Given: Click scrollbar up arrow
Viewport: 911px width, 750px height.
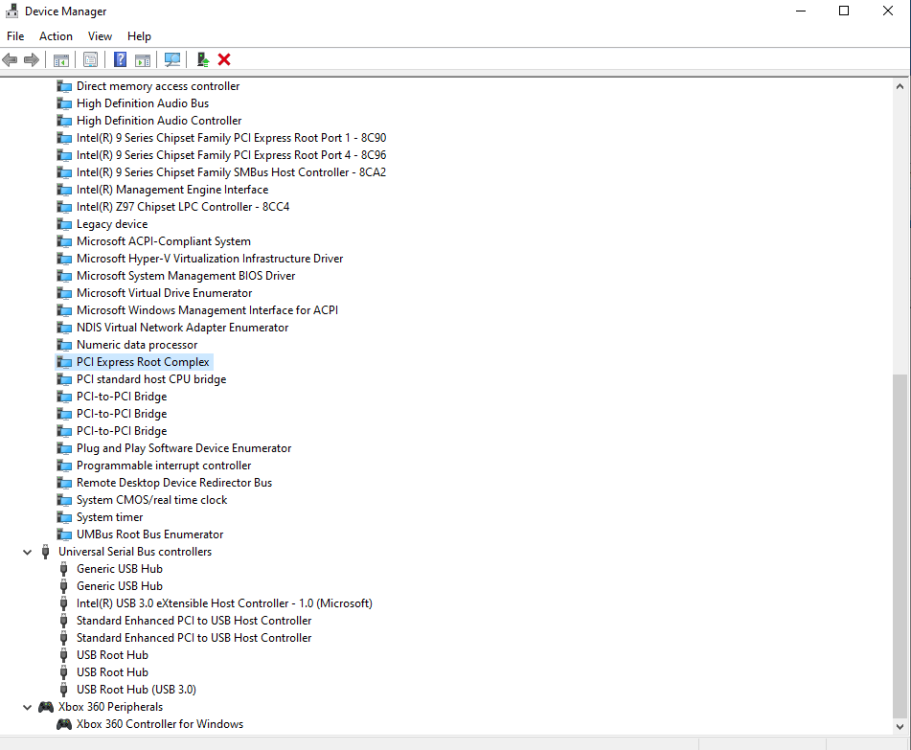Looking at the screenshot, I should (899, 87).
